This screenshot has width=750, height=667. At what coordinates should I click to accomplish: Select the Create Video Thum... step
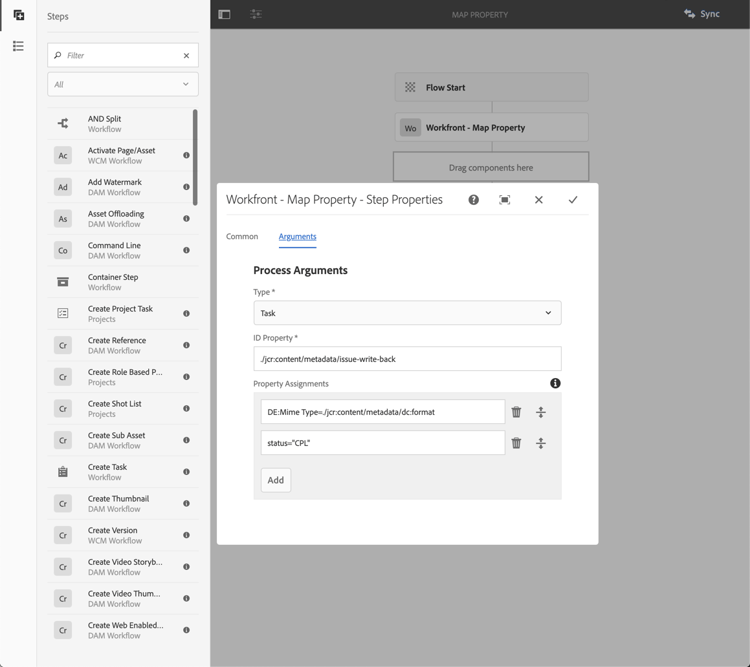[x=123, y=599]
